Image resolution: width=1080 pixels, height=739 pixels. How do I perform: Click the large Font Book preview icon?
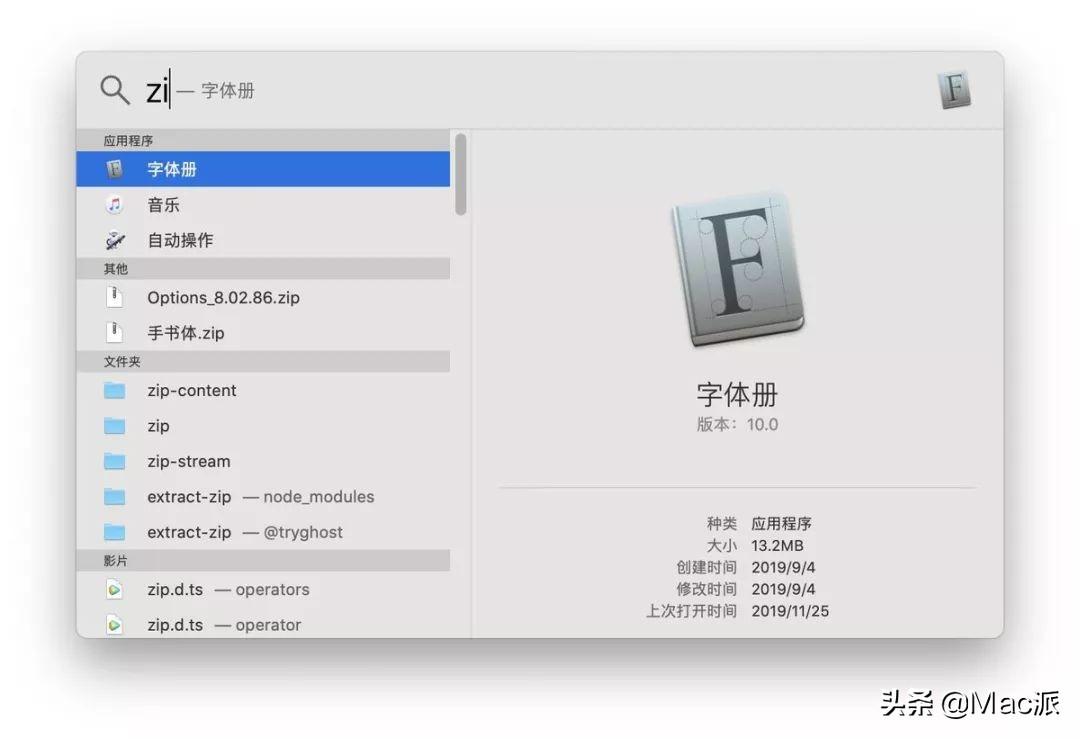pyautogui.click(x=738, y=269)
